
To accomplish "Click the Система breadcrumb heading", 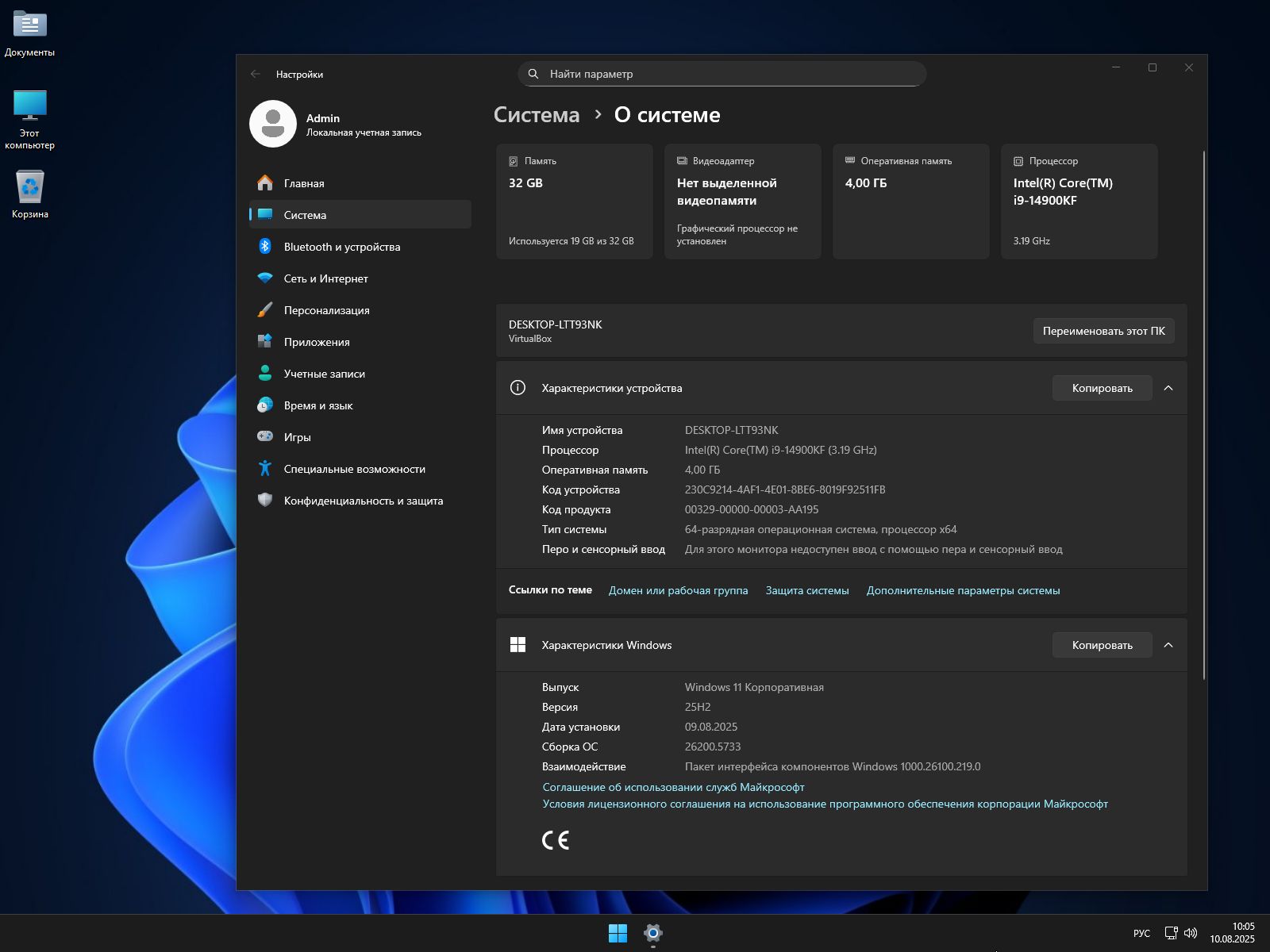I will coord(537,115).
